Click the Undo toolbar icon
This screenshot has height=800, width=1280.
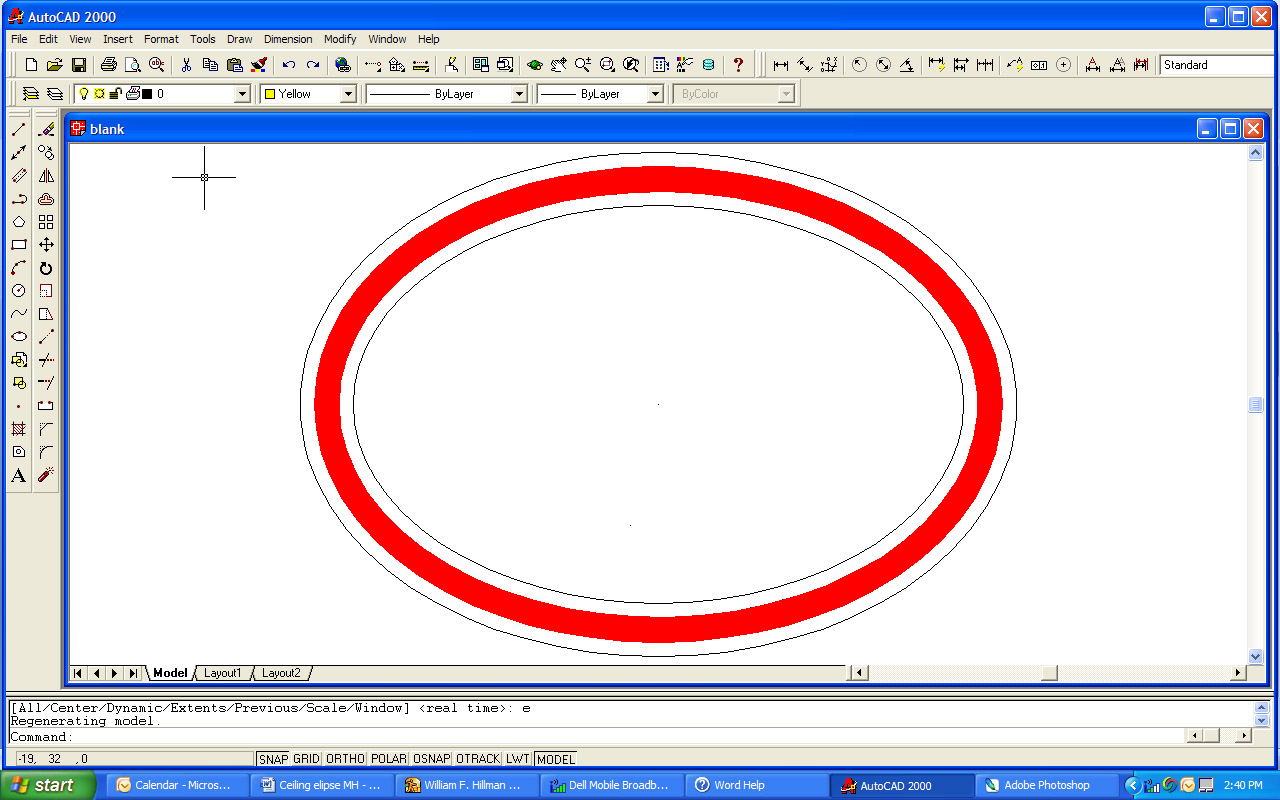tap(289, 65)
